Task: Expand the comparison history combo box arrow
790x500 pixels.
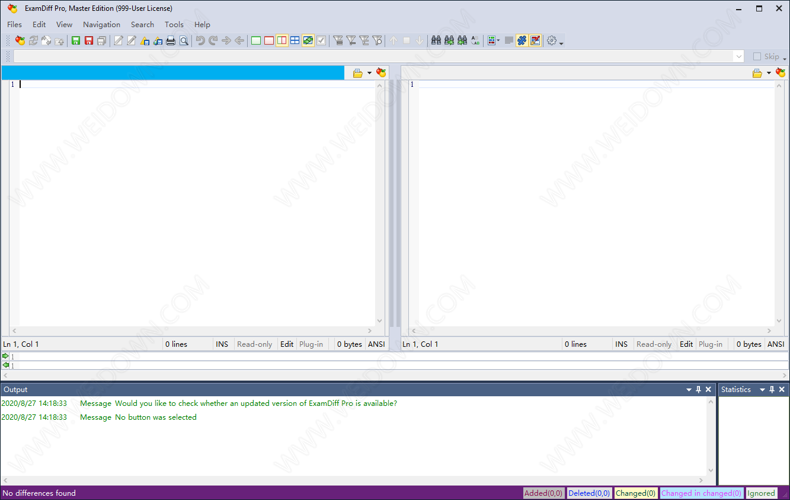Action: (739, 56)
